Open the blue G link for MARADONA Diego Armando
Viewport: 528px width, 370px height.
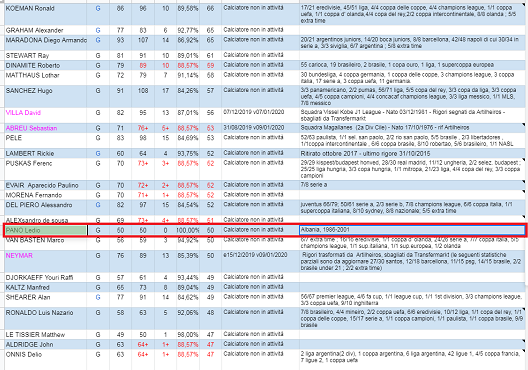click(x=98, y=40)
